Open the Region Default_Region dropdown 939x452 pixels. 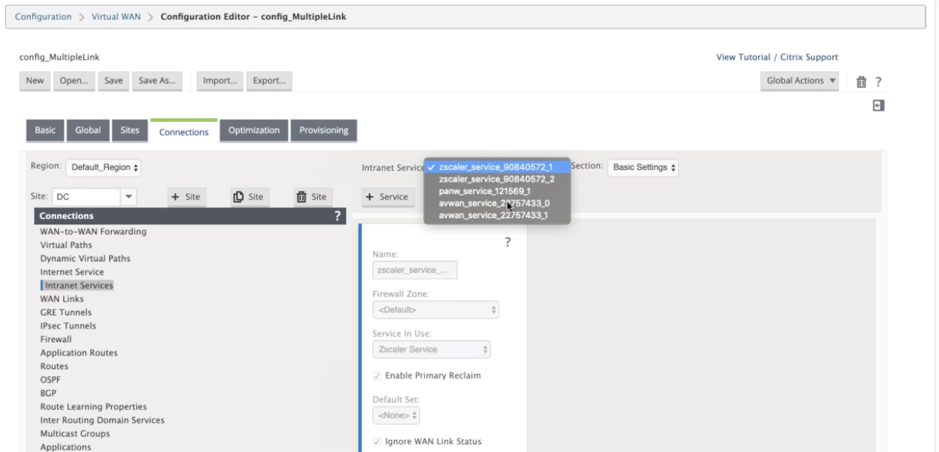(103, 168)
